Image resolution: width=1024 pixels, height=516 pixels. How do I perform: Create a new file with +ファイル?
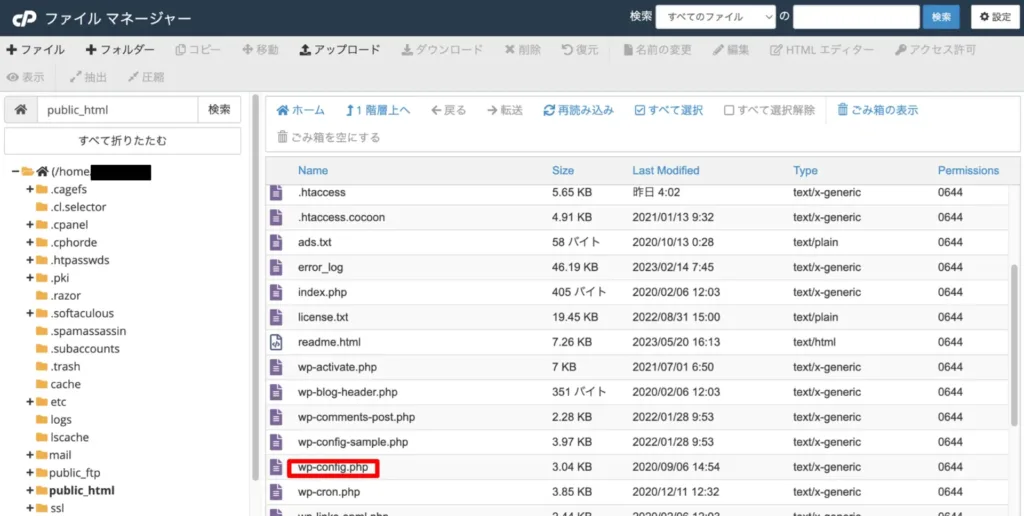tap(35, 50)
